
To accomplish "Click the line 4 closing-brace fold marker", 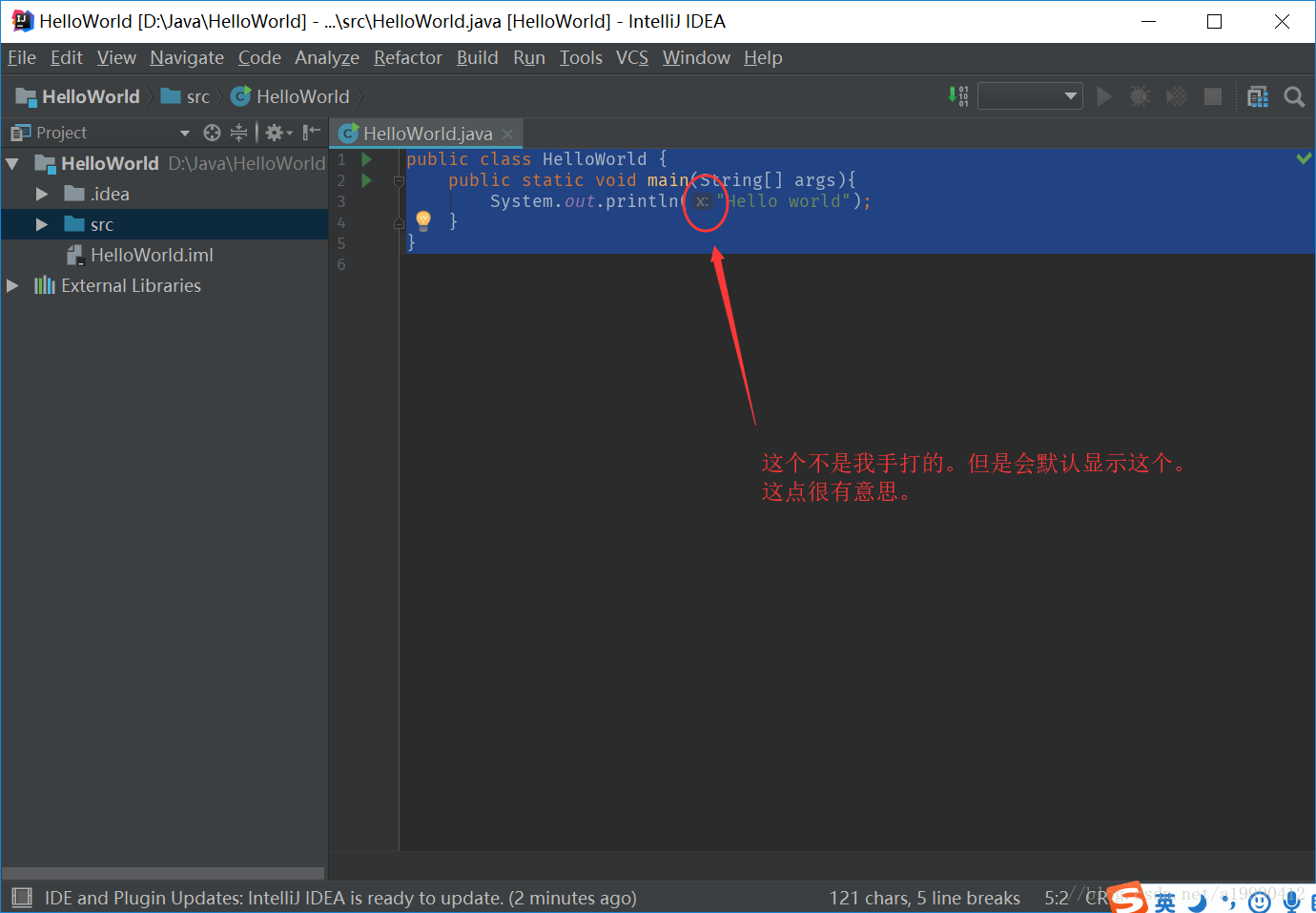I will pyautogui.click(x=400, y=222).
